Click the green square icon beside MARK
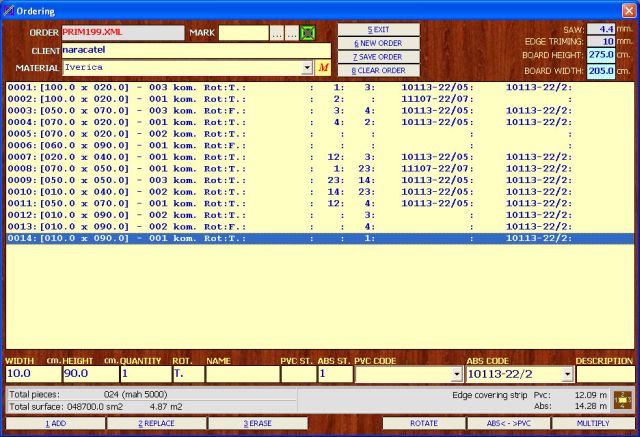This screenshot has height=437, width=640. tap(307, 33)
